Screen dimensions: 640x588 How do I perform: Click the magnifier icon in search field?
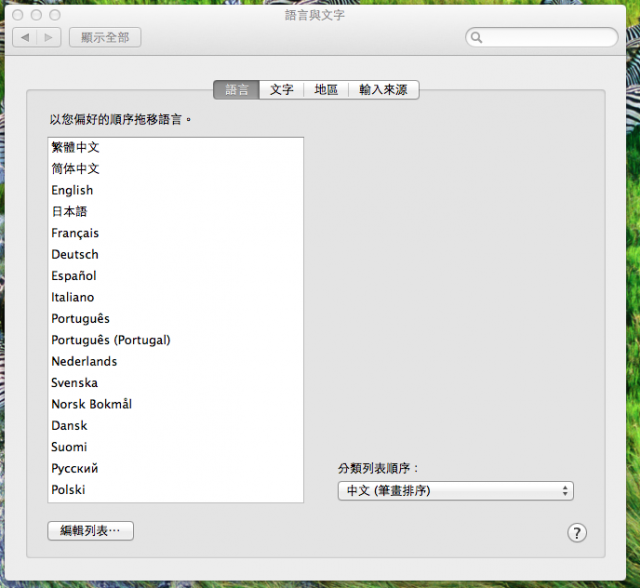coord(476,38)
